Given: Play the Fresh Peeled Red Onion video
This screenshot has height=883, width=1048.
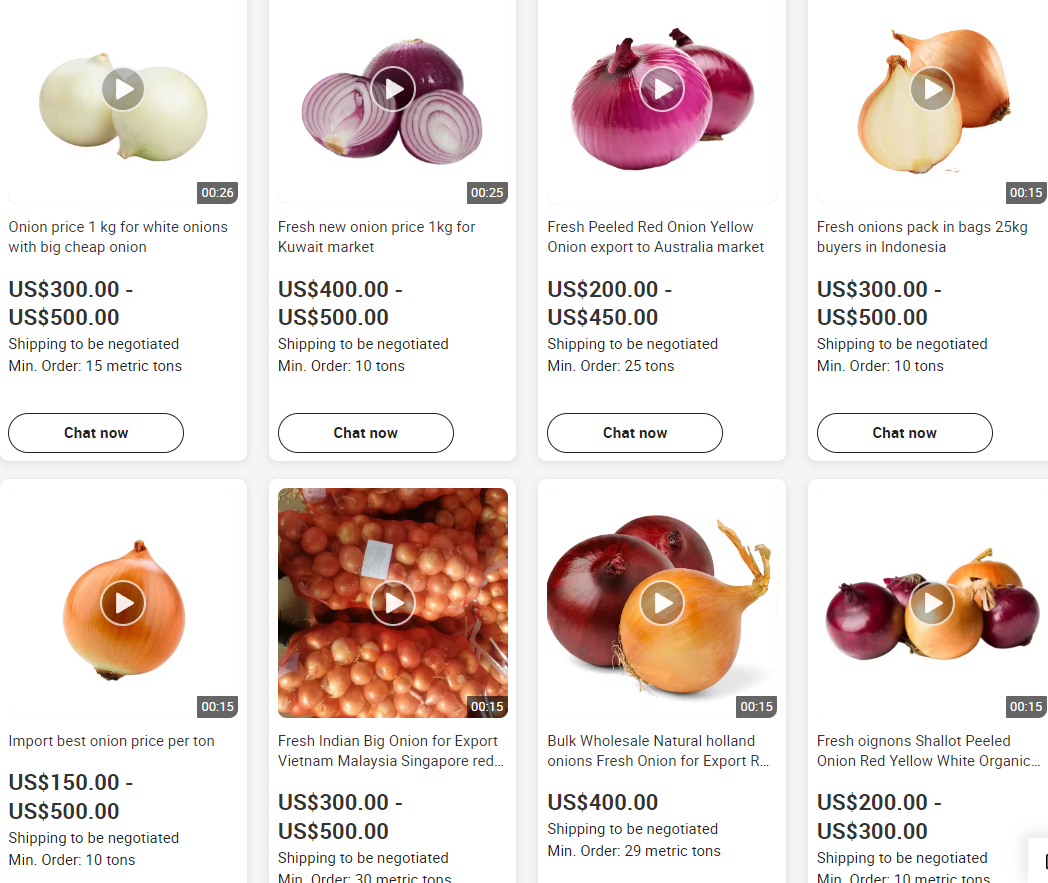Looking at the screenshot, I should [x=662, y=89].
